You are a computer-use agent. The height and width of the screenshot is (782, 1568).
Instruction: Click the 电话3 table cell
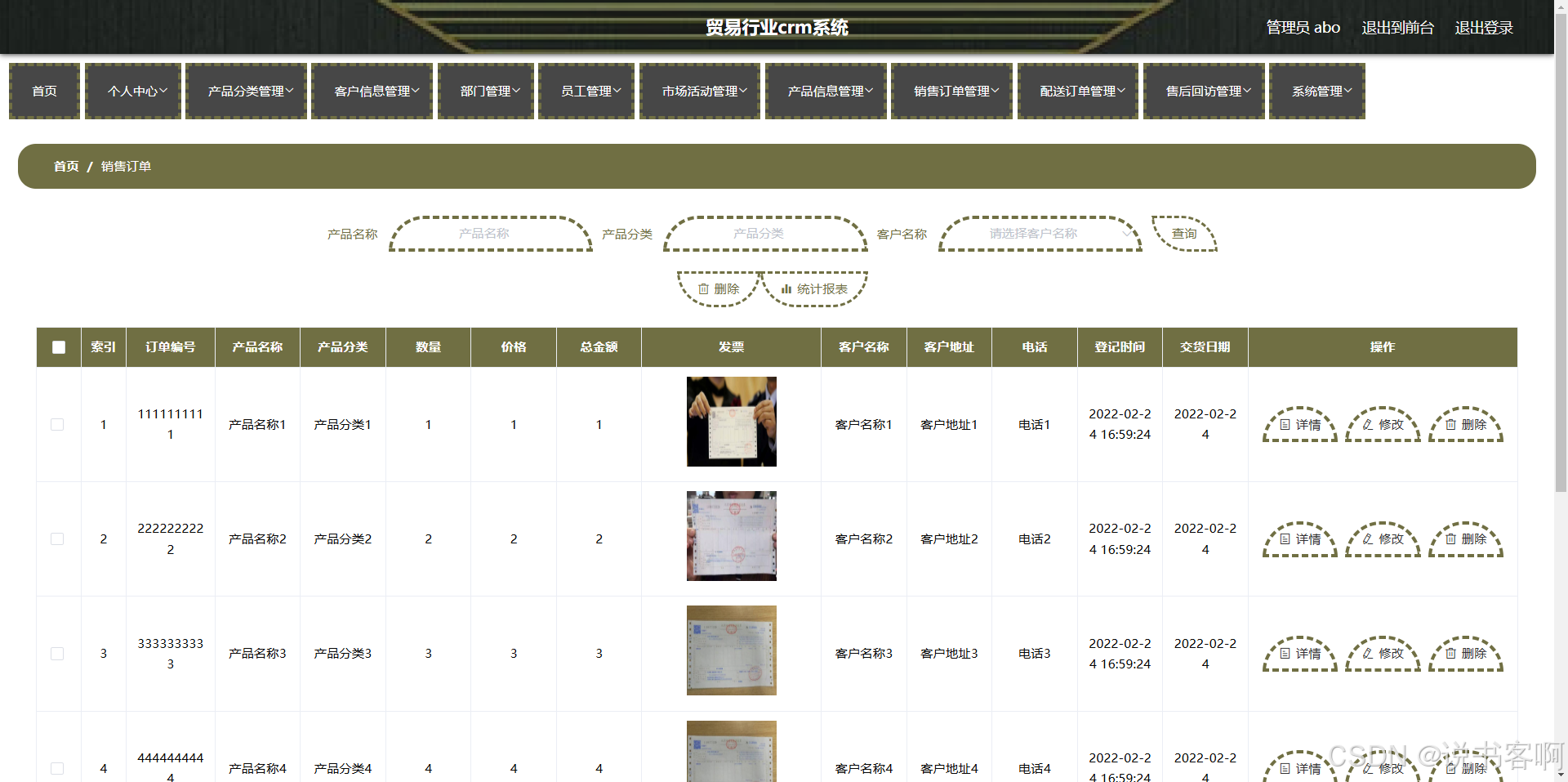[1035, 654]
